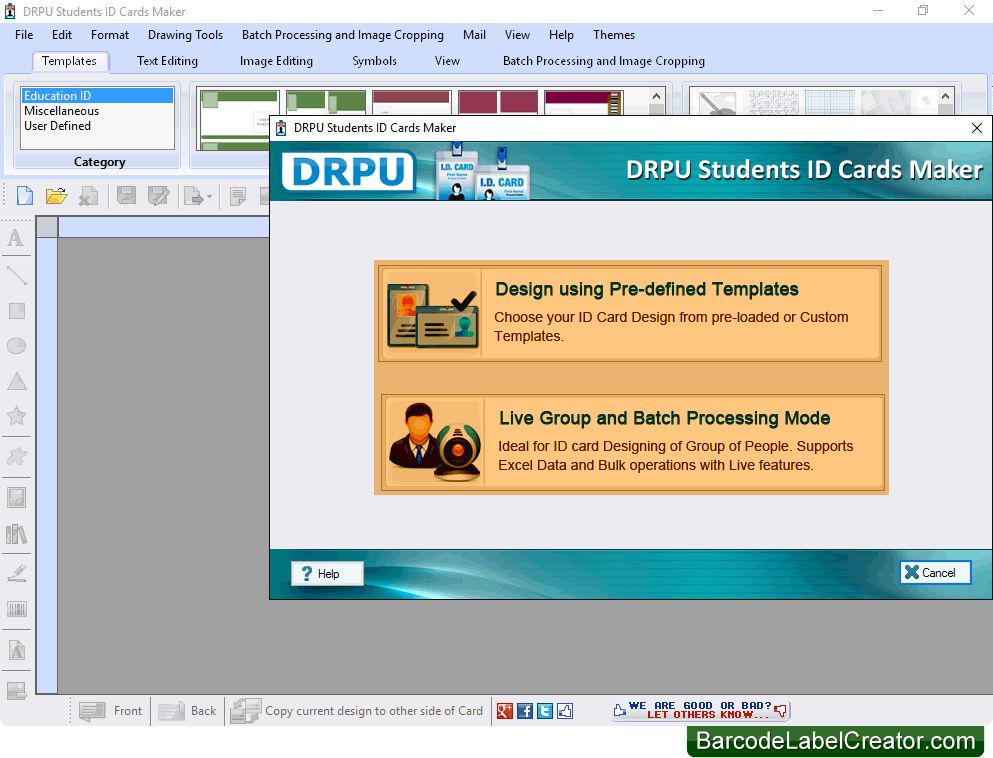This screenshot has height=758, width=993.
Task: Open the Mail menu
Action: click(x=474, y=35)
